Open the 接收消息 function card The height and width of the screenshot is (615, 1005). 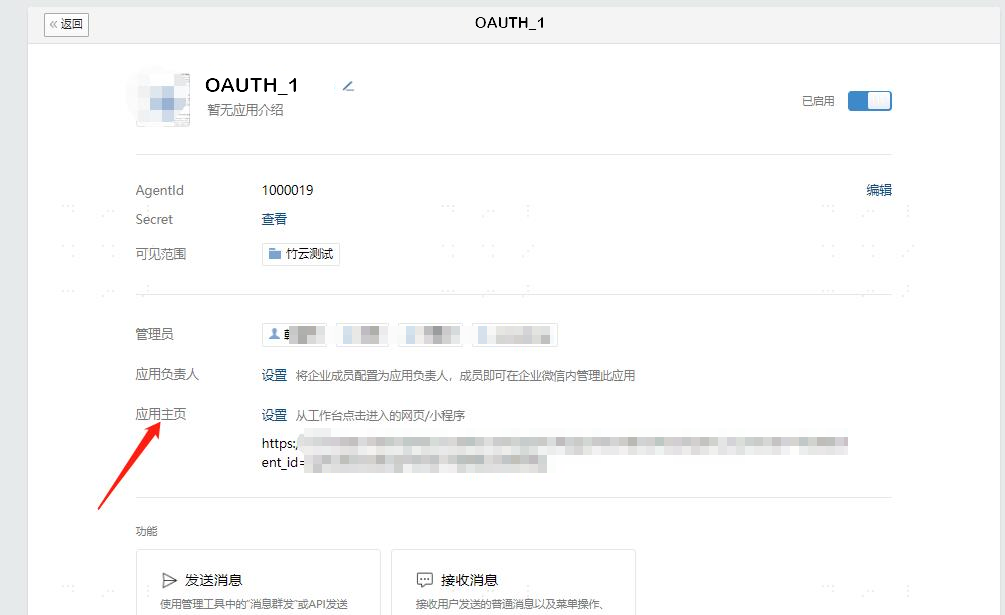pos(513,582)
